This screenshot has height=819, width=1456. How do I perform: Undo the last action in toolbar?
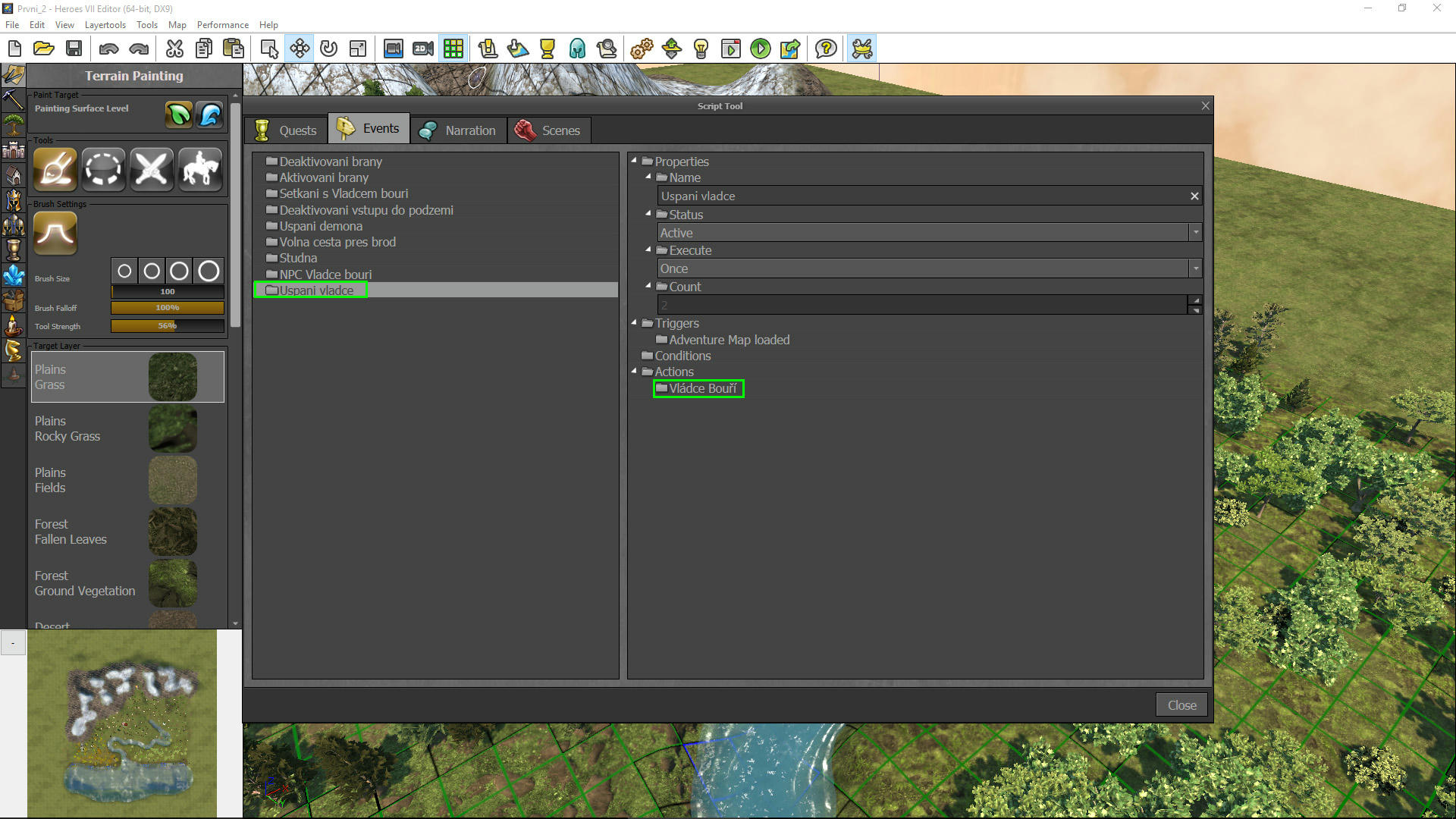click(x=108, y=49)
